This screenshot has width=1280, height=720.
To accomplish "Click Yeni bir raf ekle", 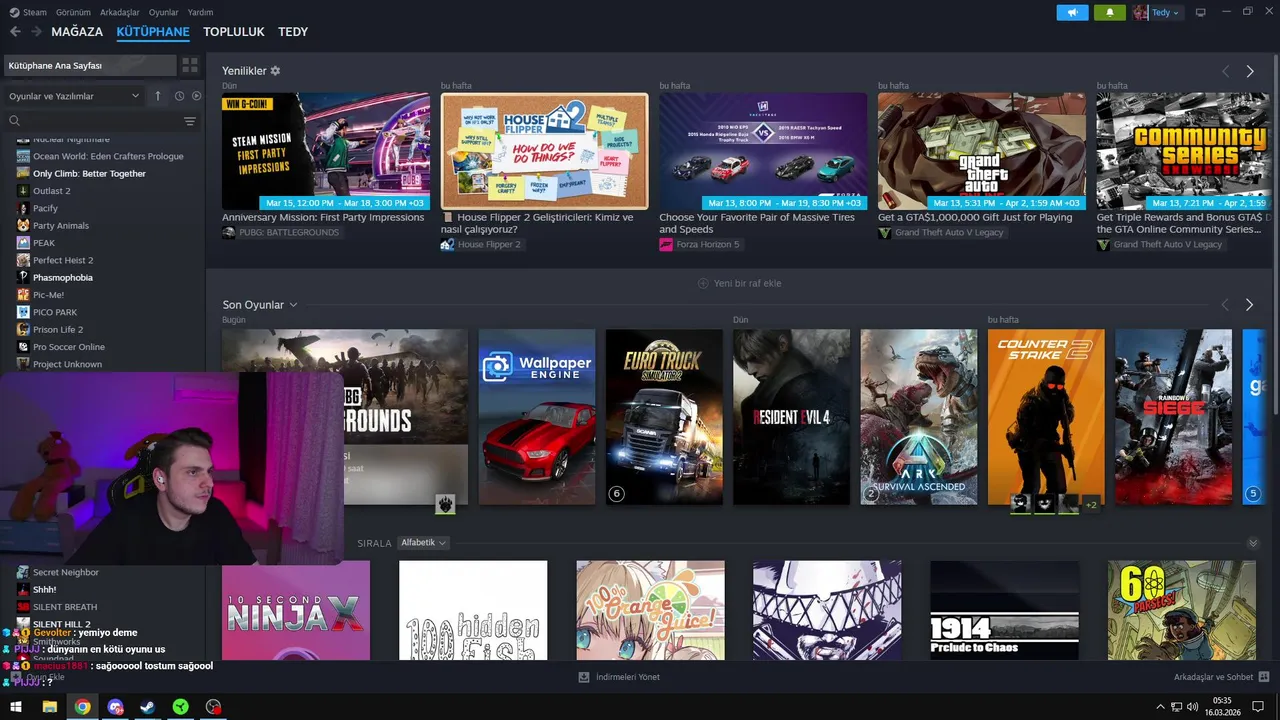I will tap(739, 283).
